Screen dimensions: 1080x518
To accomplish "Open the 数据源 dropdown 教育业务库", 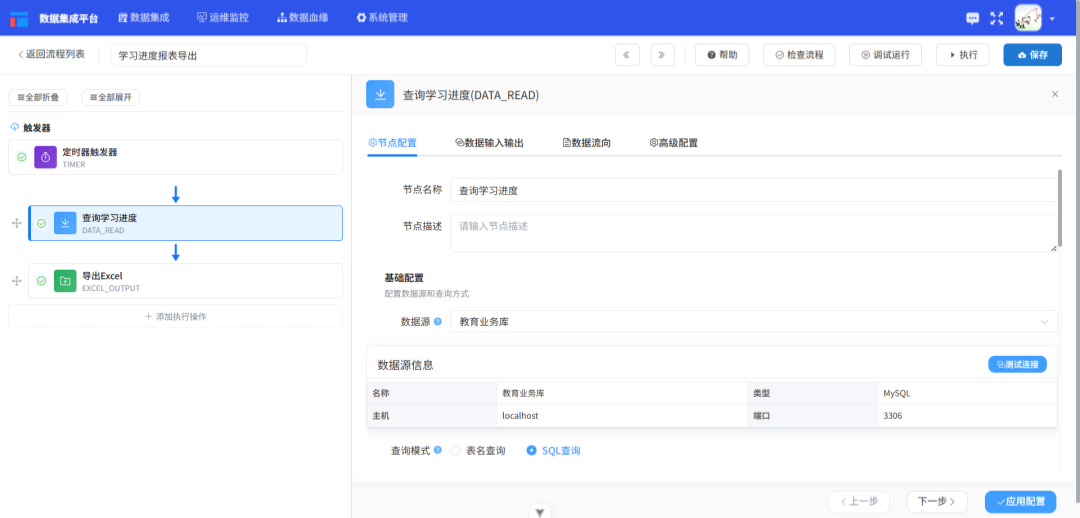I will pos(754,322).
